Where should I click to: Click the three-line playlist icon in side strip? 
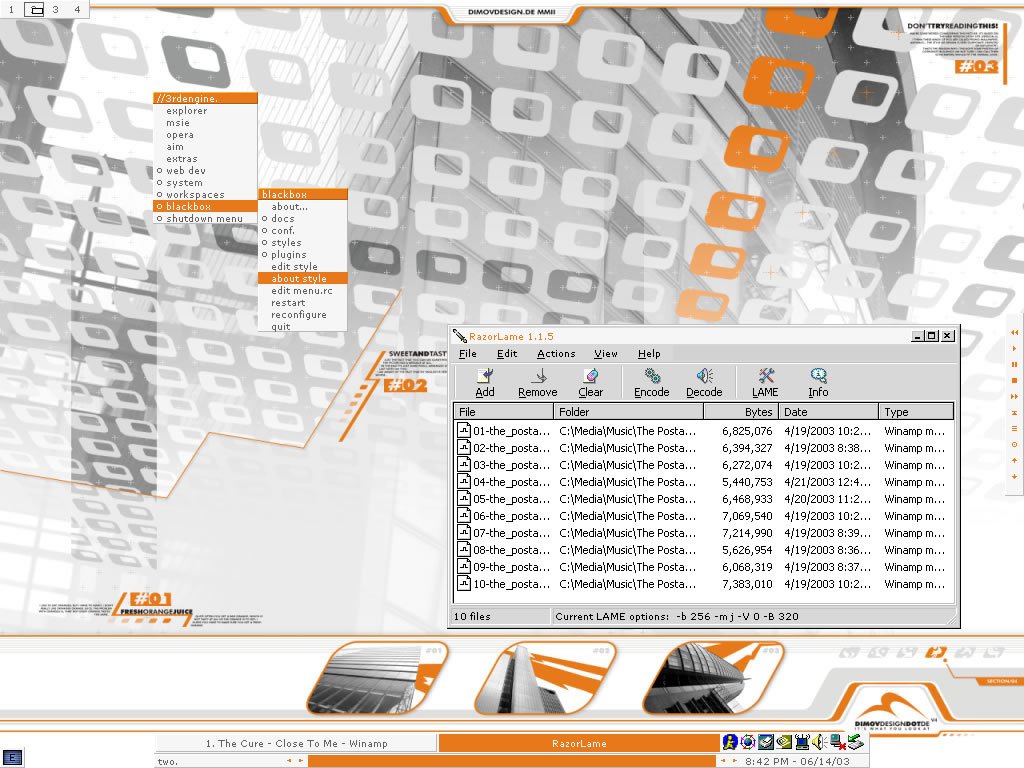click(x=1014, y=428)
